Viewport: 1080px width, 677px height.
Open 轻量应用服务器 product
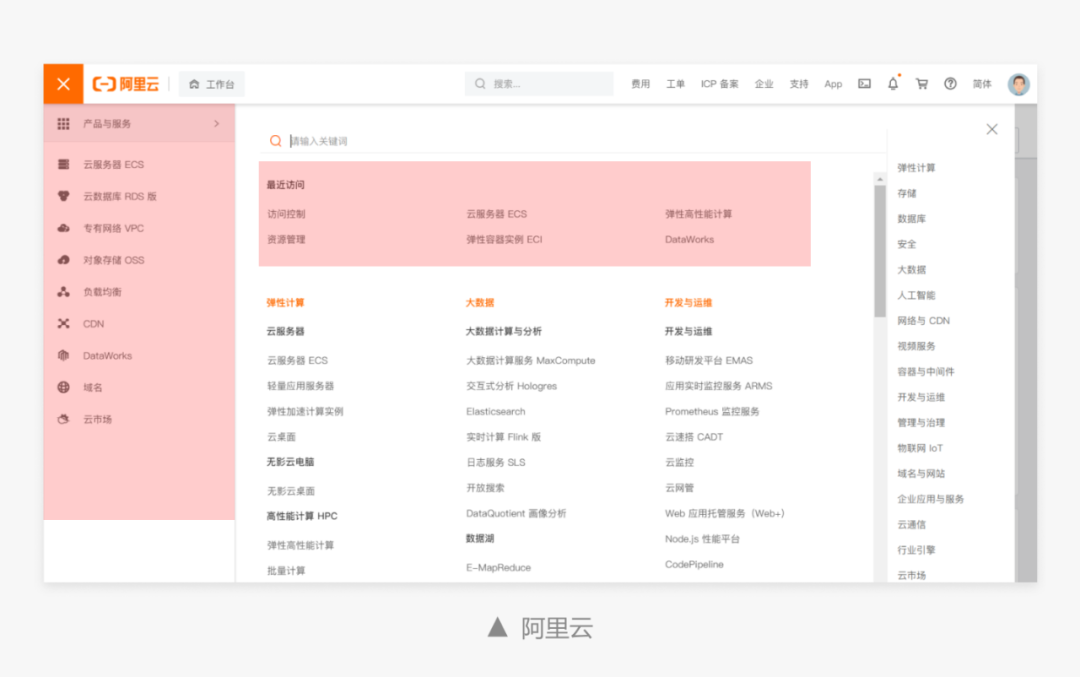click(300, 386)
